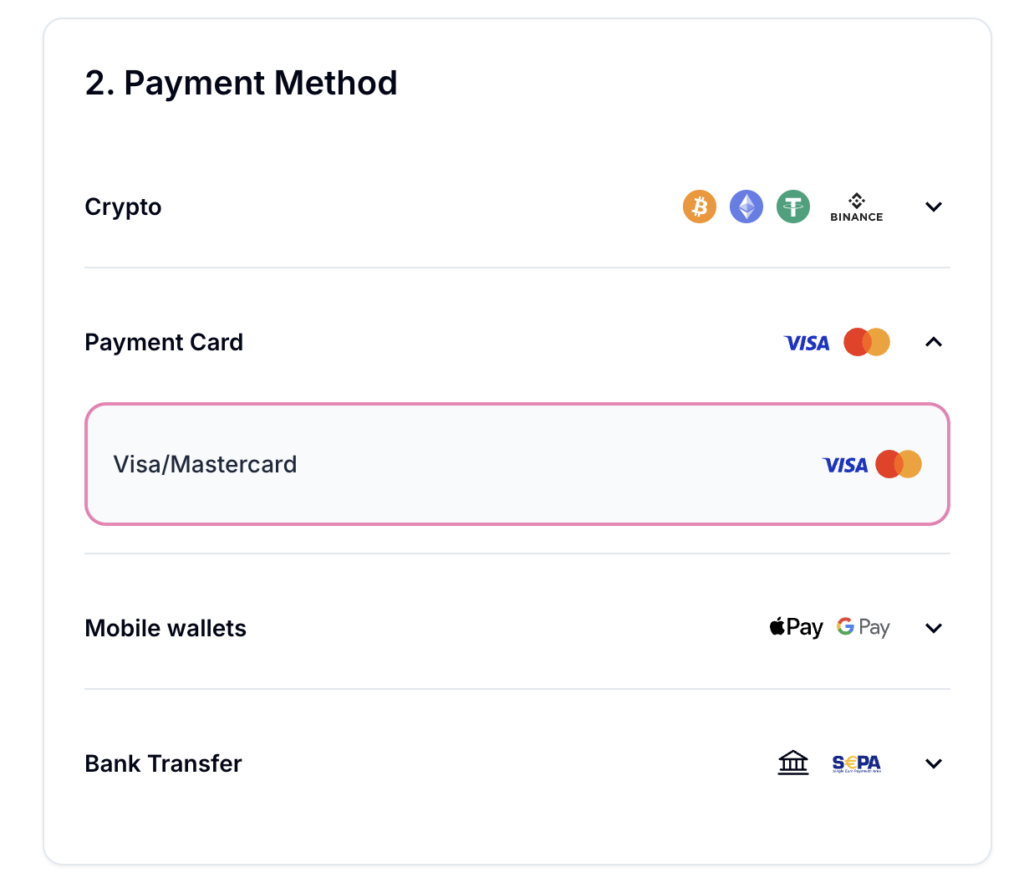Click the Visa icon inside the selected Visa/Mastercard card
The height and width of the screenshot is (893, 1024).
coord(845,464)
